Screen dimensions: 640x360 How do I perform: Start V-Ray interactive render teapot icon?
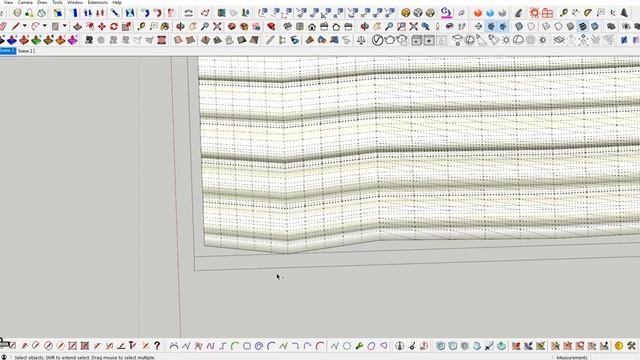pyautogui.click(x=402, y=40)
